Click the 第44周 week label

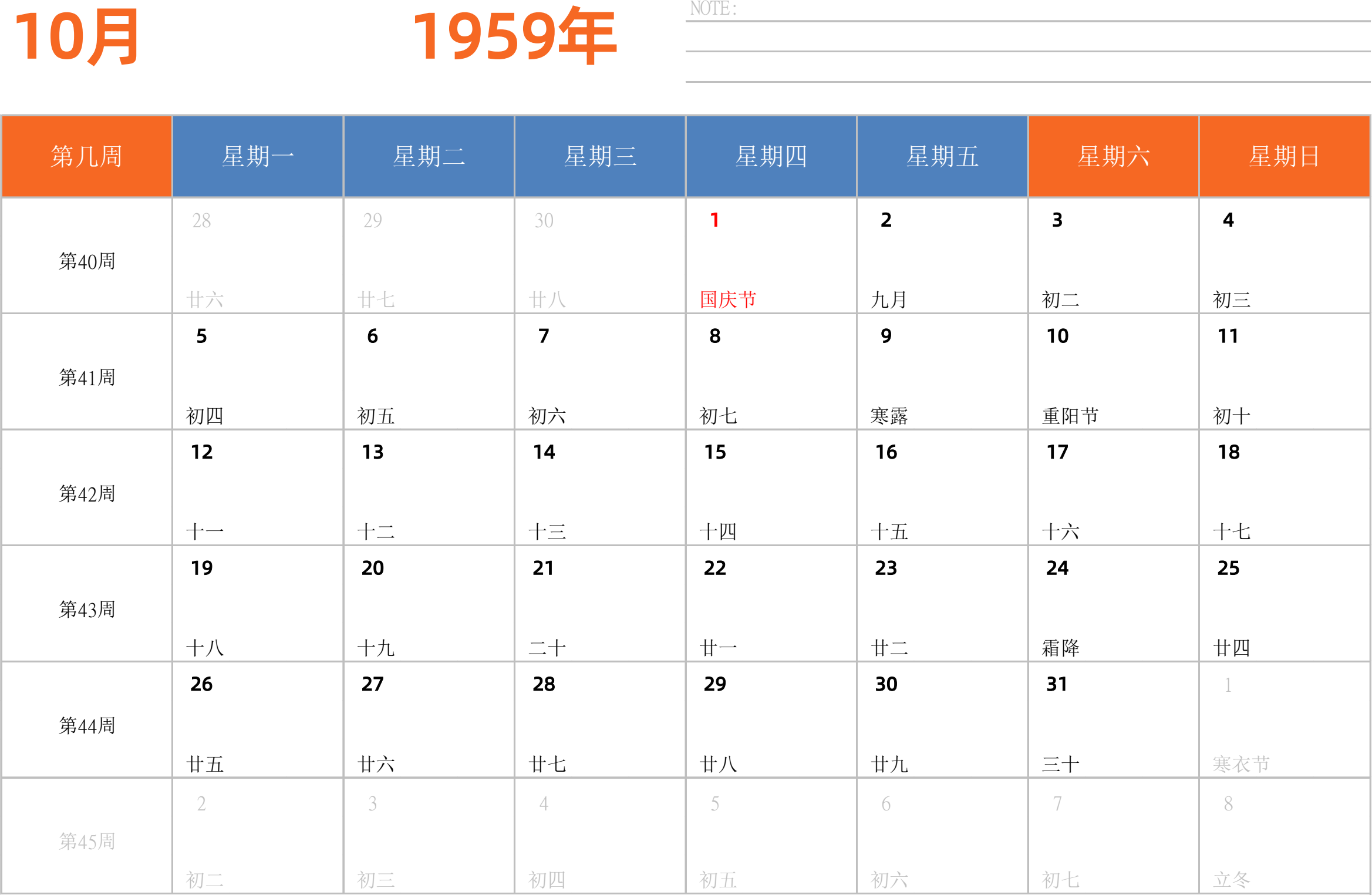tap(87, 726)
